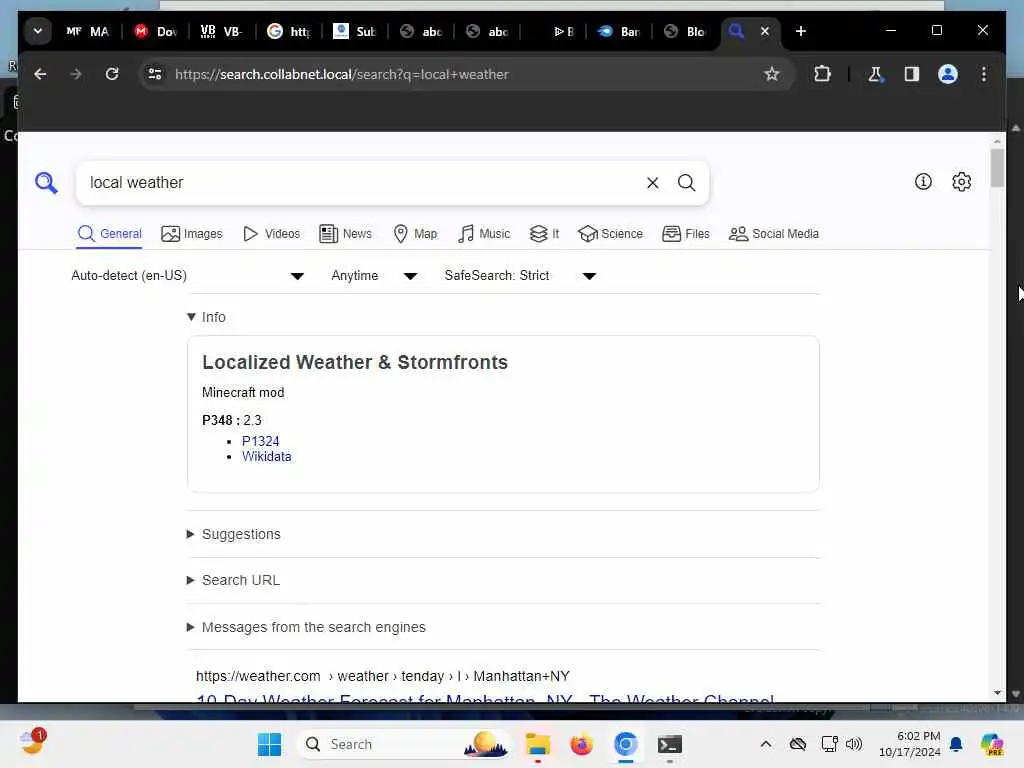Switch to the Blo browser tab
Viewport: 1024px width, 768px height.
(x=685, y=31)
